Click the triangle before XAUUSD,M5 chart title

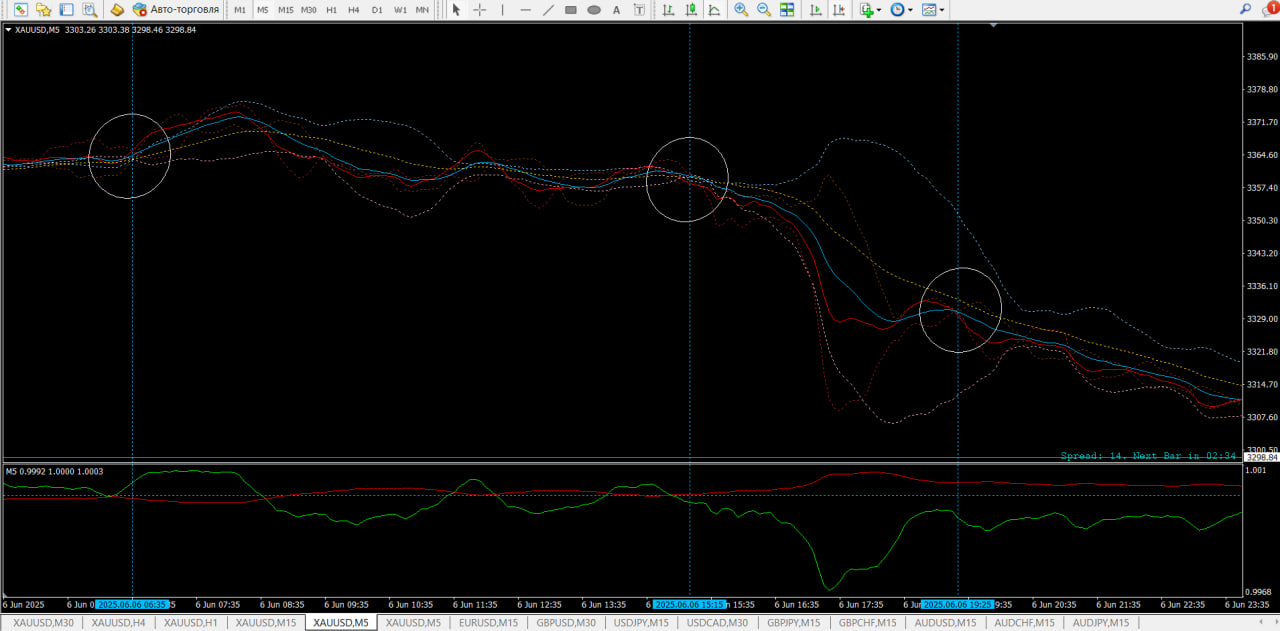click(x=9, y=30)
